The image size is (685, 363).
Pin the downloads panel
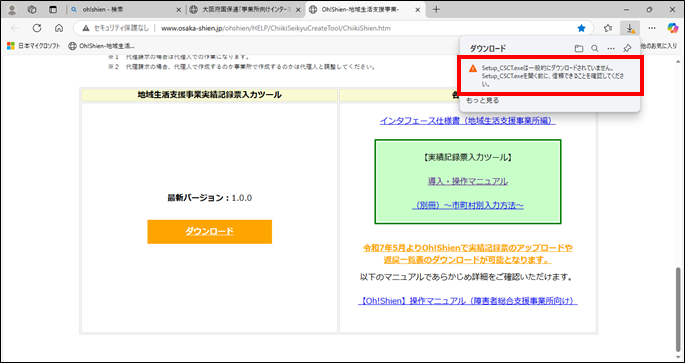pos(627,48)
